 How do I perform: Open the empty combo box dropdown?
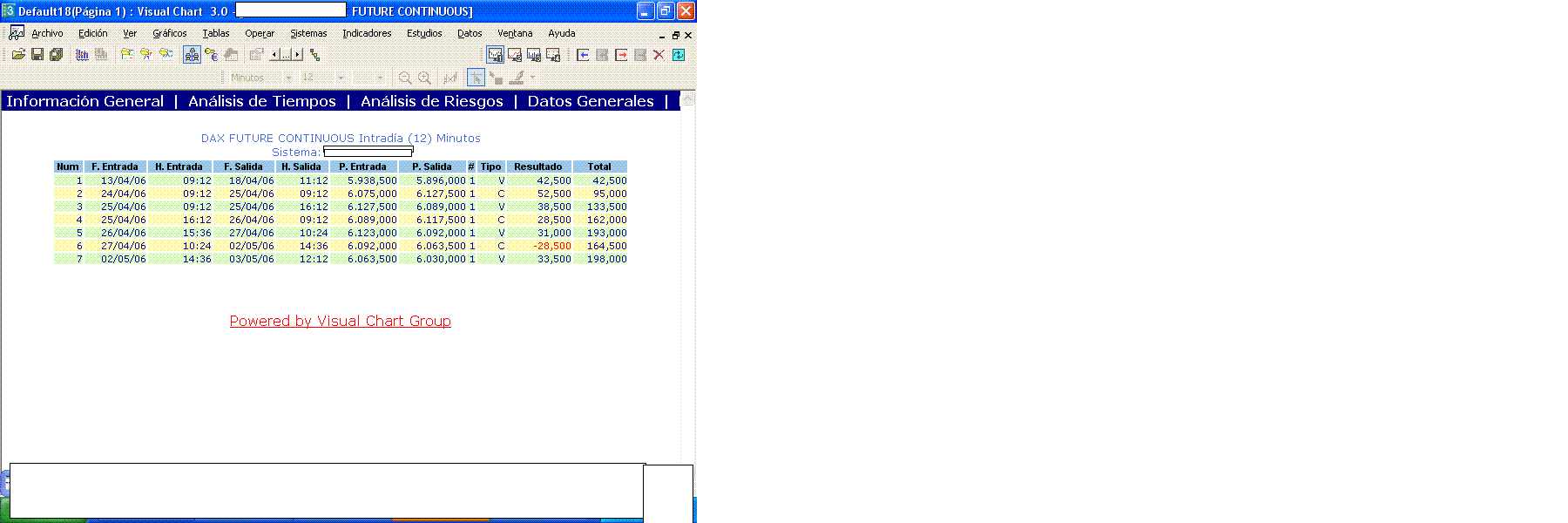pyautogui.click(x=380, y=78)
